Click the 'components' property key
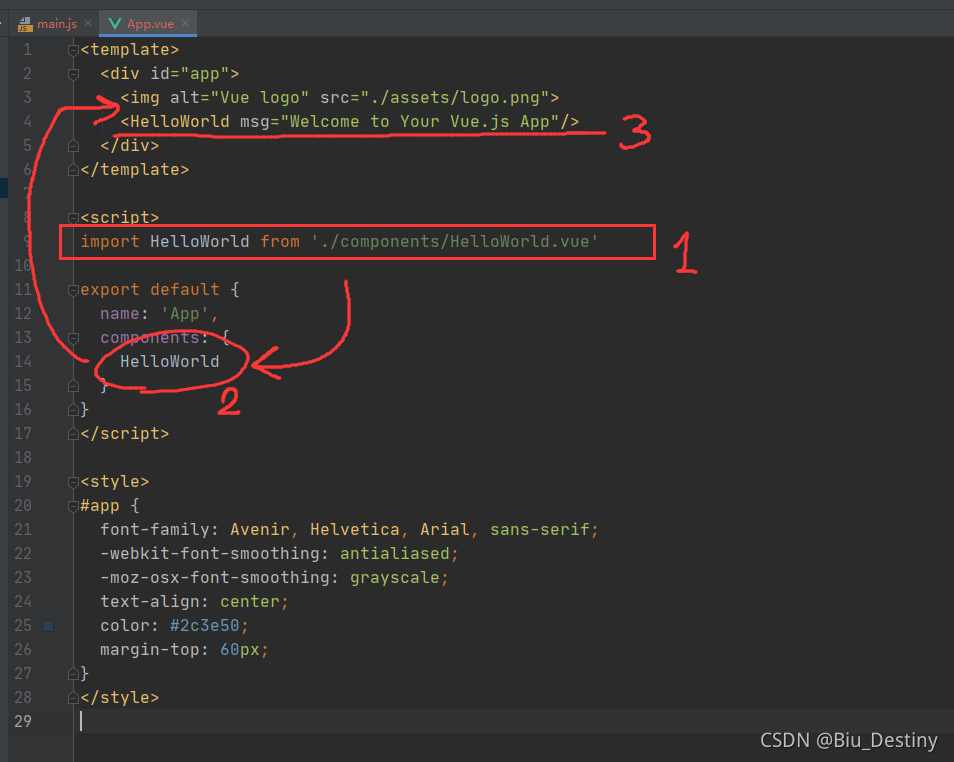This screenshot has width=954, height=762. click(x=150, y=338)
